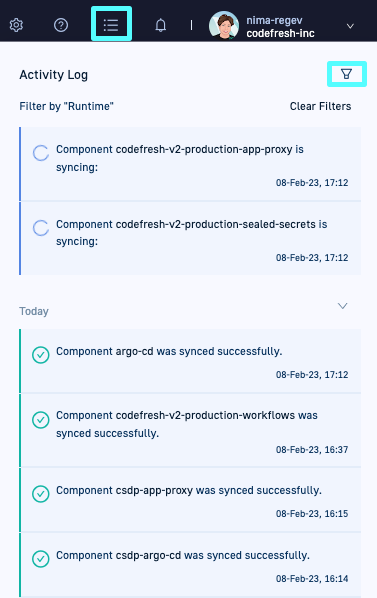Open the csdp-app-proxy synced successfully entry

point(190,500)
